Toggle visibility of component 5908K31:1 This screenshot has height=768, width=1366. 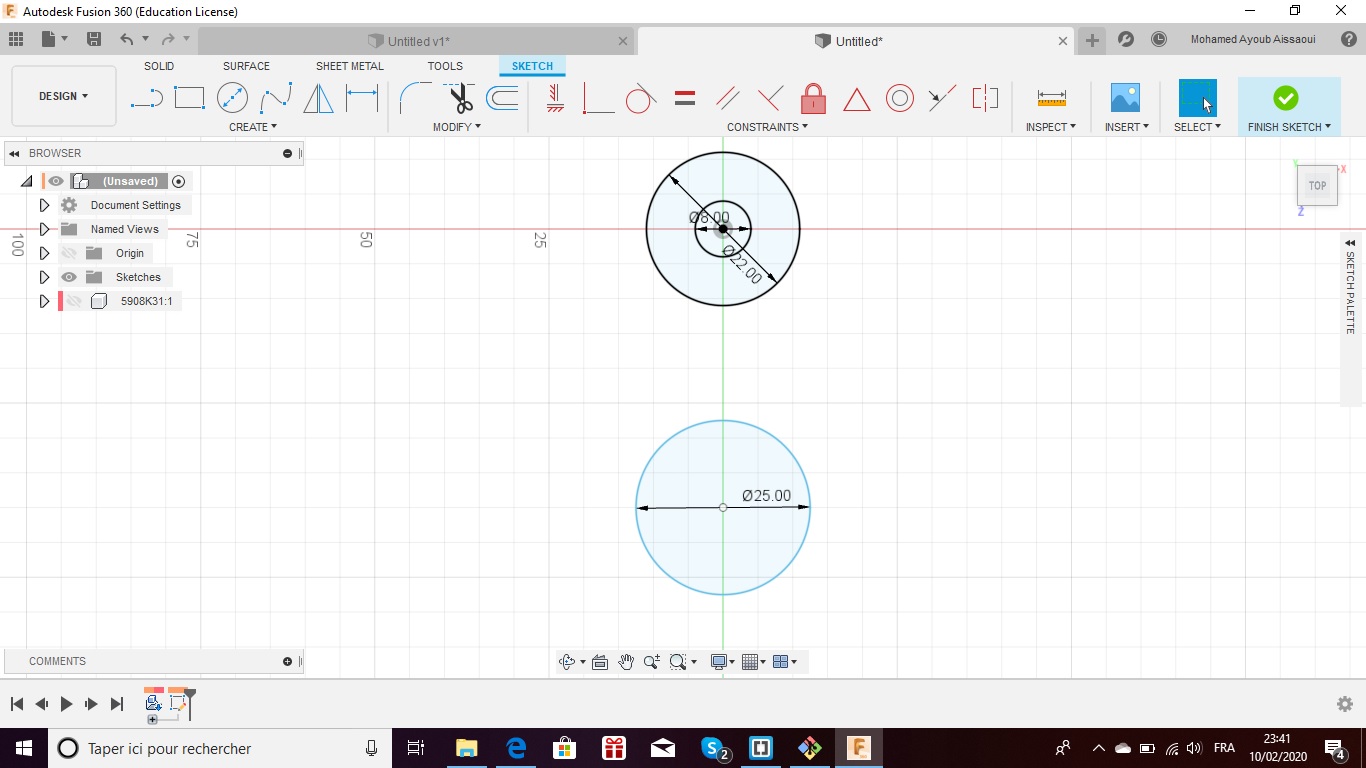coord(74,301)
